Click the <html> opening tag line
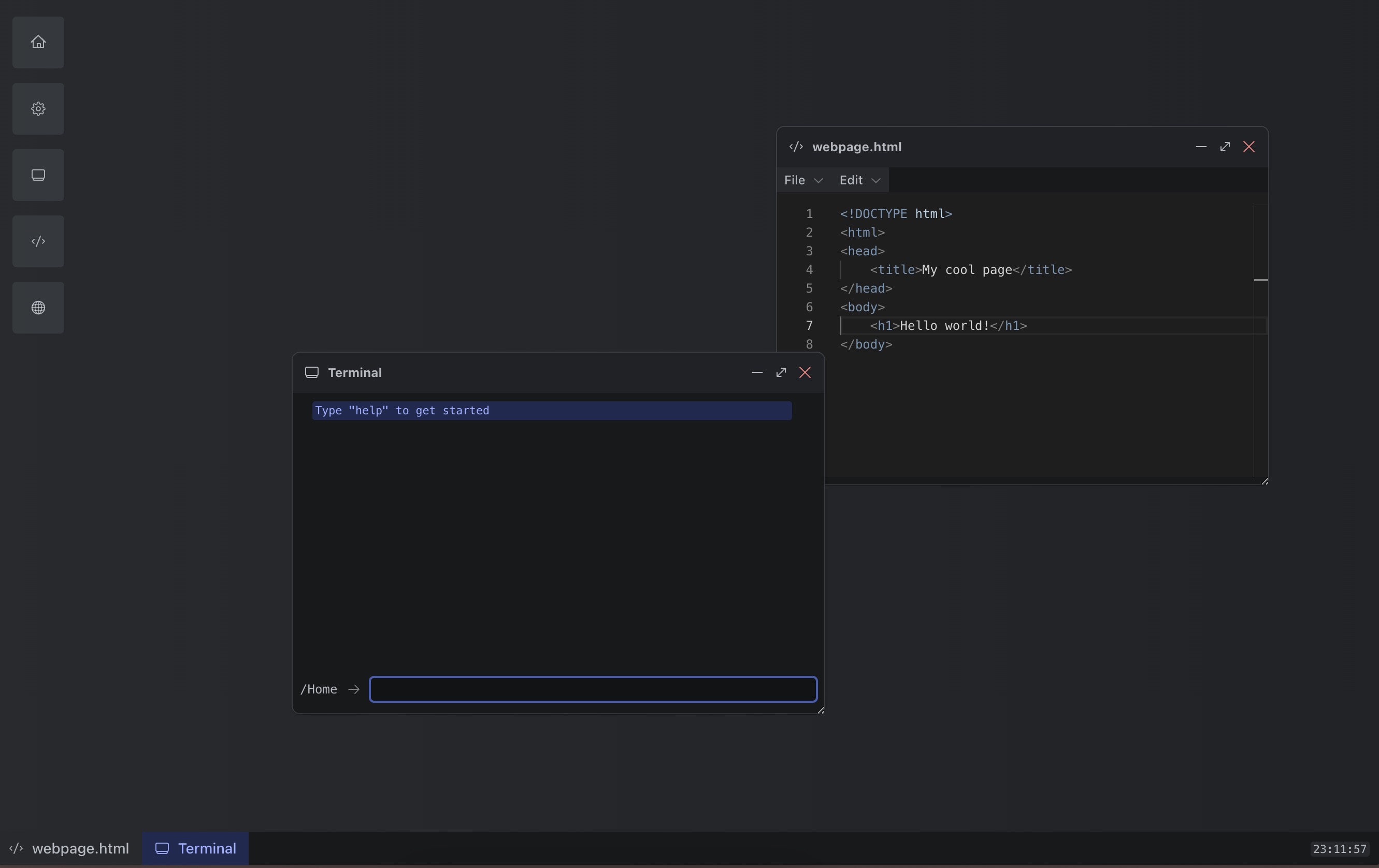The image size is (1379, 868). 863,233
